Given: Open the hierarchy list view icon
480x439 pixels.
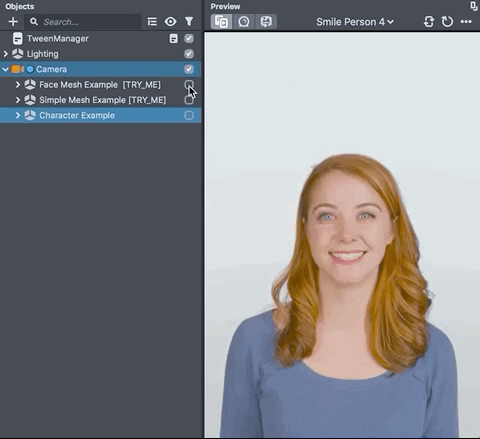Looking at the screenshot, I should 152,22.
